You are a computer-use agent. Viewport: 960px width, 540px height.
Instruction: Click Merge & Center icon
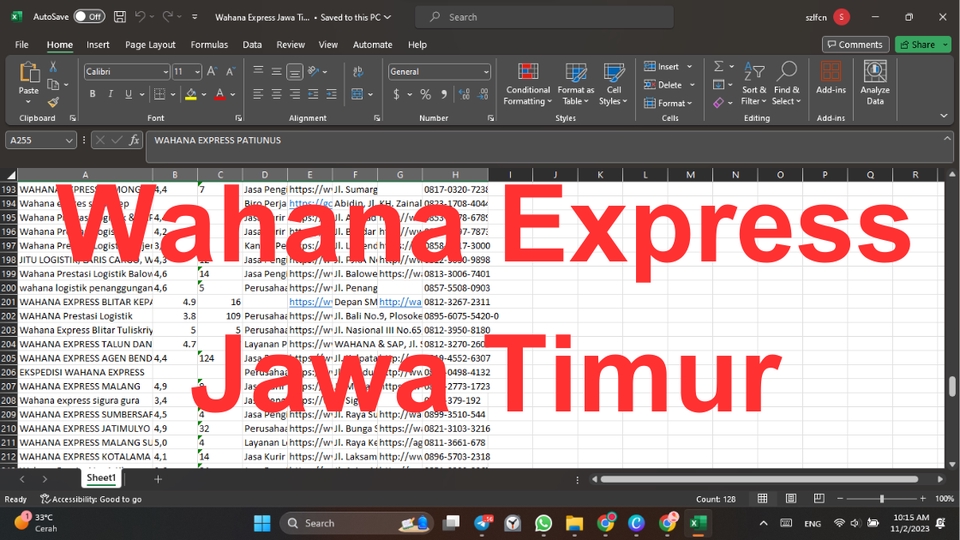pyautogui.click(x=358, y=94)
